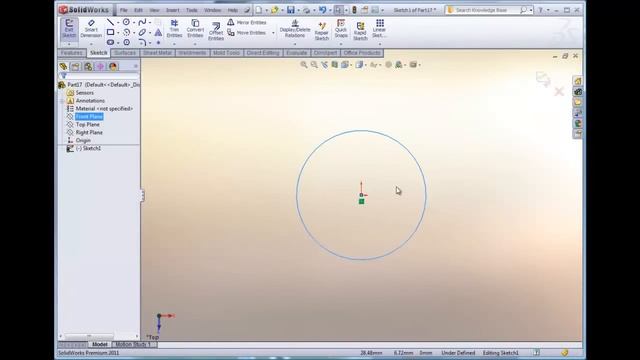Viewport: 640px width, 360px height.
Task: Switch to the Office Products tab
Action: pos(362,53)
